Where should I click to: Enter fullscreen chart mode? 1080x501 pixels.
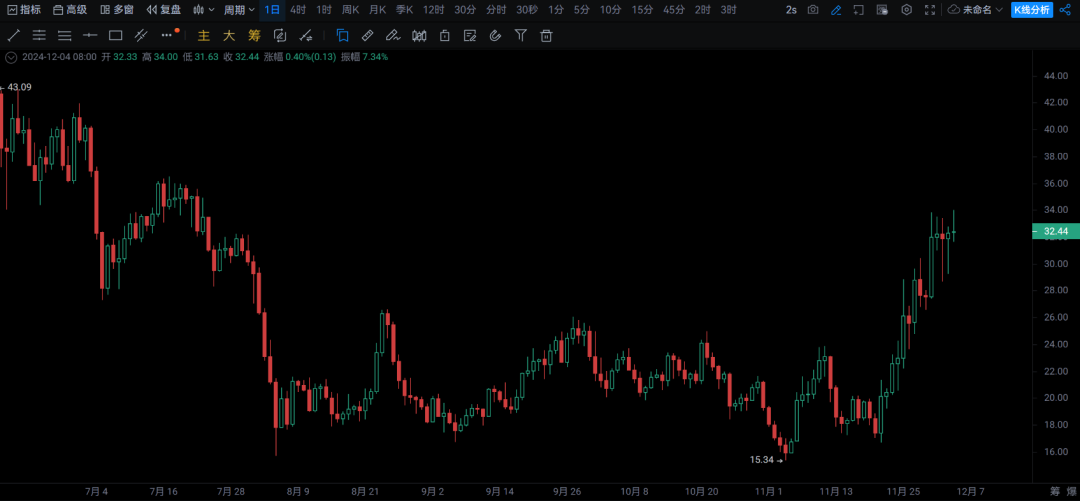930,10
